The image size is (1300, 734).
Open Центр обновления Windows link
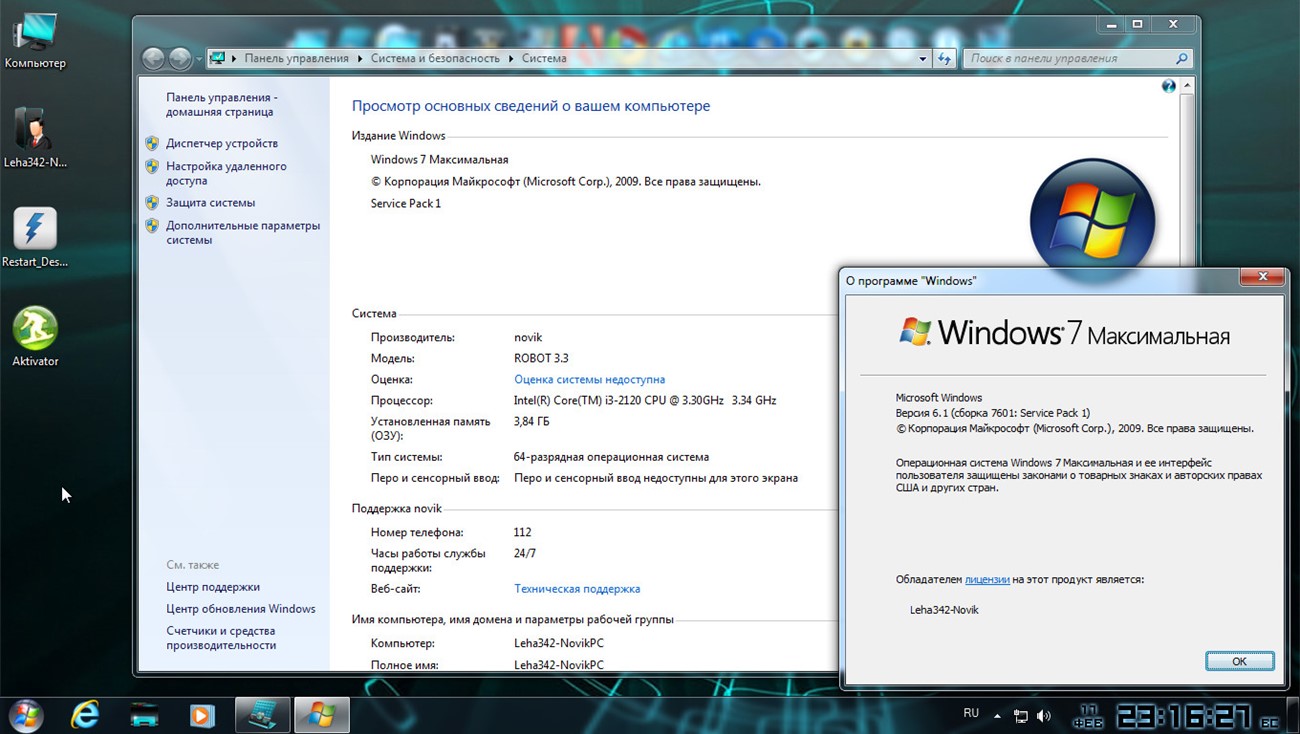(241, 610)
